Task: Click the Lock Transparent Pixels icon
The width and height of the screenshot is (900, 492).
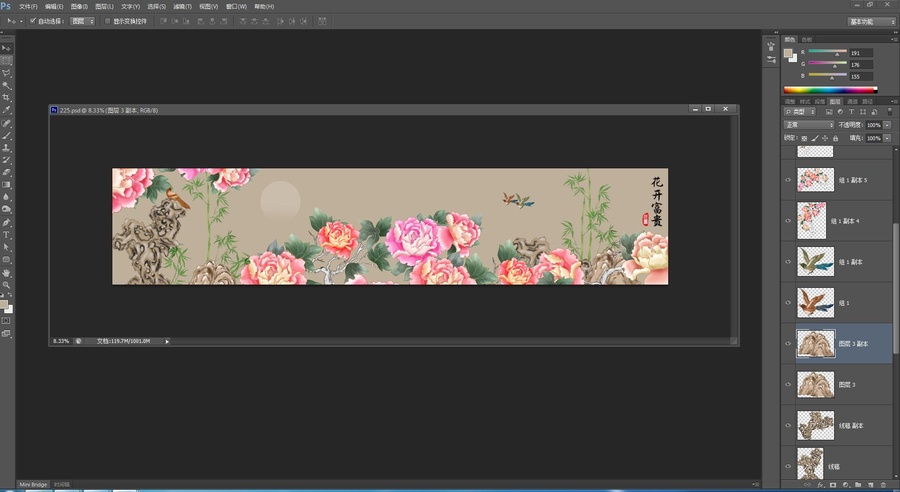Action: pyautogui.click(x=804, y=138)
